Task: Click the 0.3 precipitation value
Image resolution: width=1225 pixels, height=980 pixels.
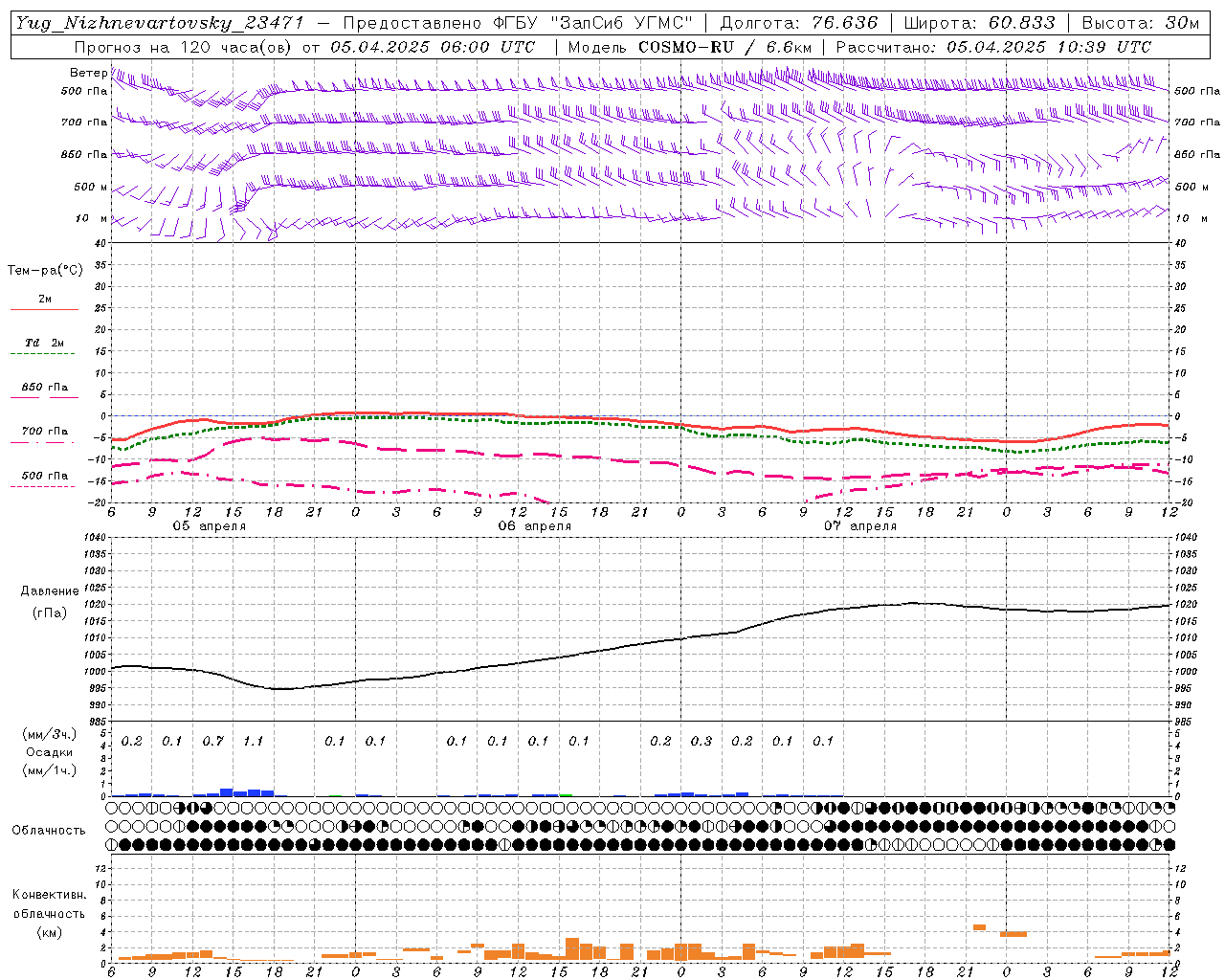Action: pyautogui.click(x=702, y=741)
